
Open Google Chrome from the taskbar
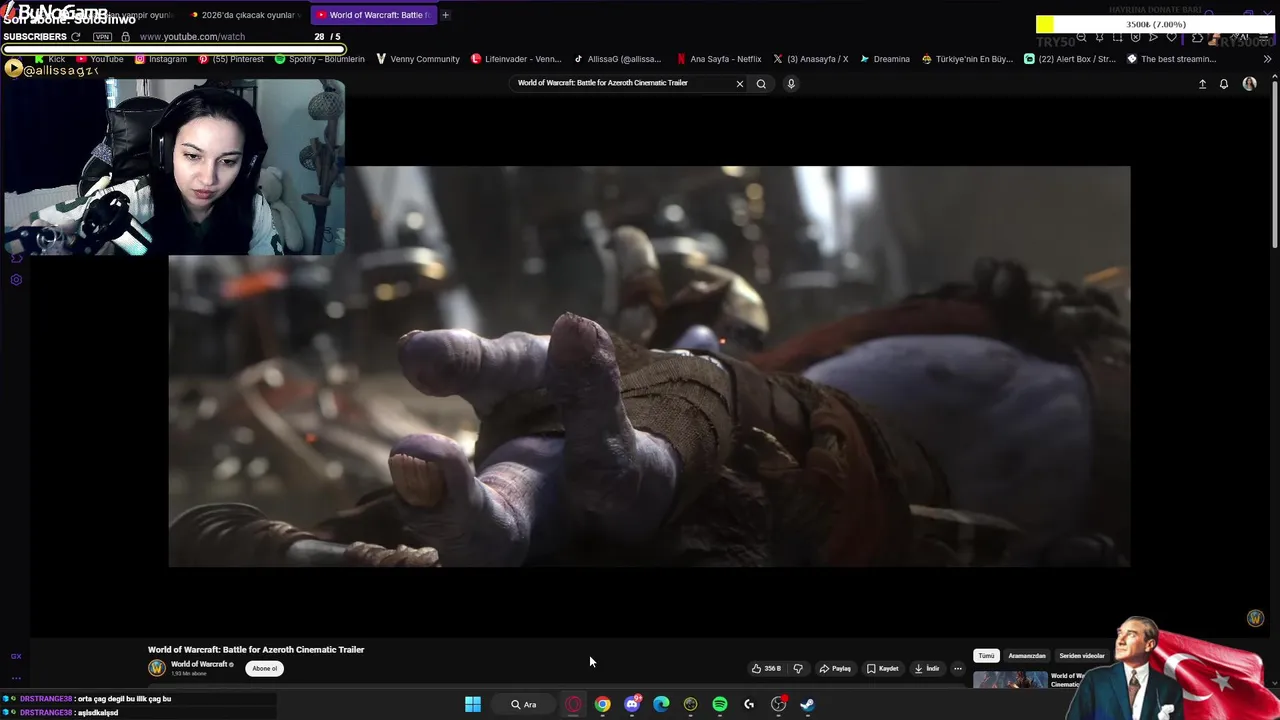click(603, 704)
